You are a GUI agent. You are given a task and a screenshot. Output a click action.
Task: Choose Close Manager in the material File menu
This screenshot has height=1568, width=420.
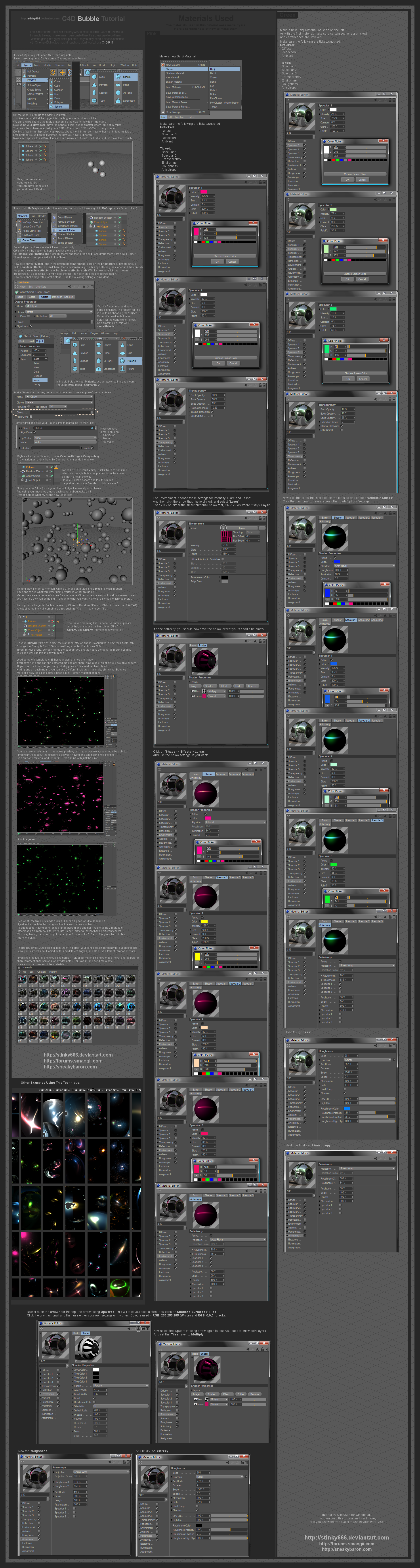tap(185, 112)
